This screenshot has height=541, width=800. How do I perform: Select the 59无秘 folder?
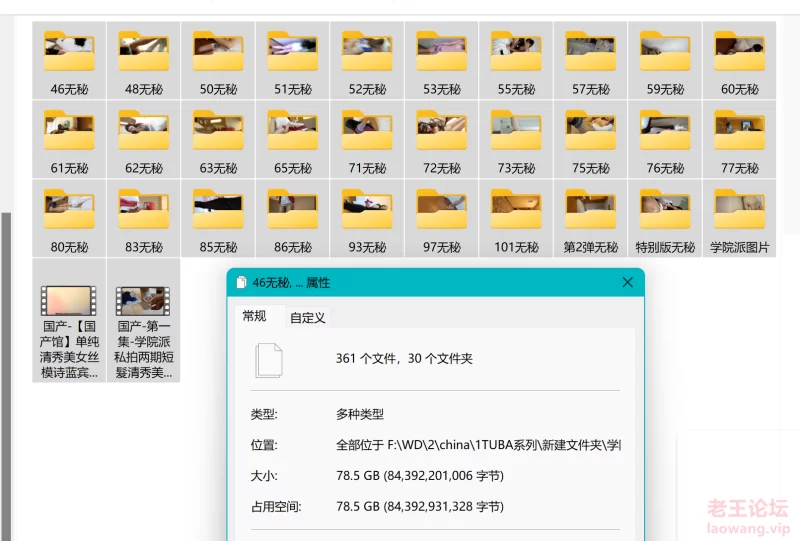click(x=665, y=61)
